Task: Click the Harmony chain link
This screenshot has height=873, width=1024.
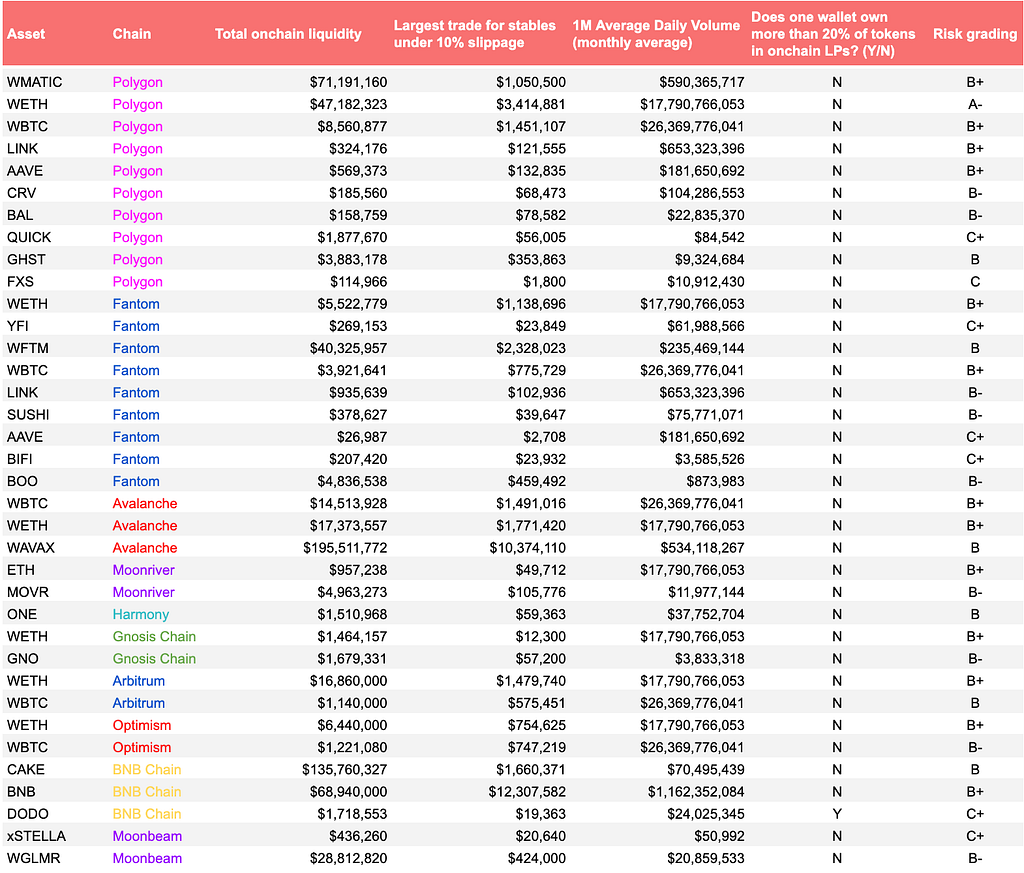Action: pyautogui.click(x=140, y=615)
